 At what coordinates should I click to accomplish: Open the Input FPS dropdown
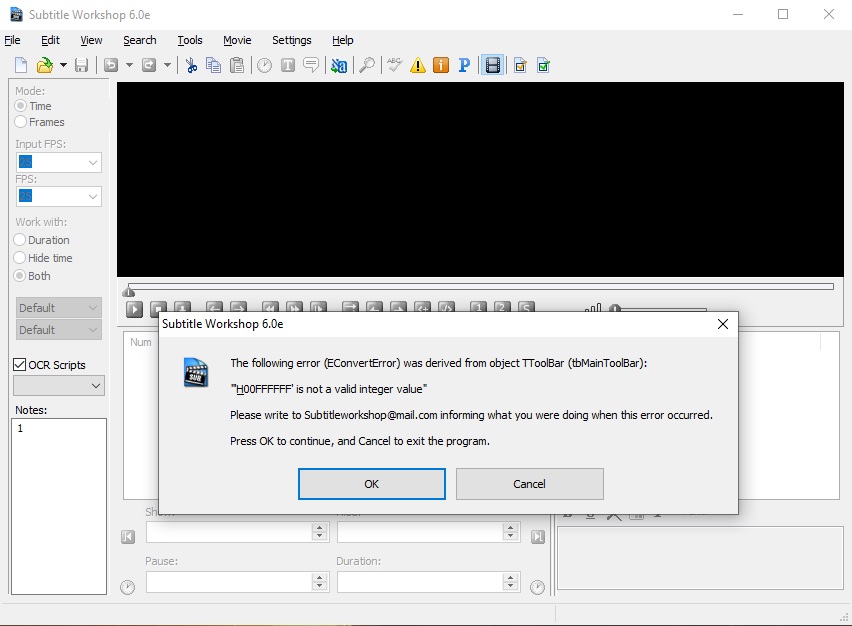(x=93, y=162)
